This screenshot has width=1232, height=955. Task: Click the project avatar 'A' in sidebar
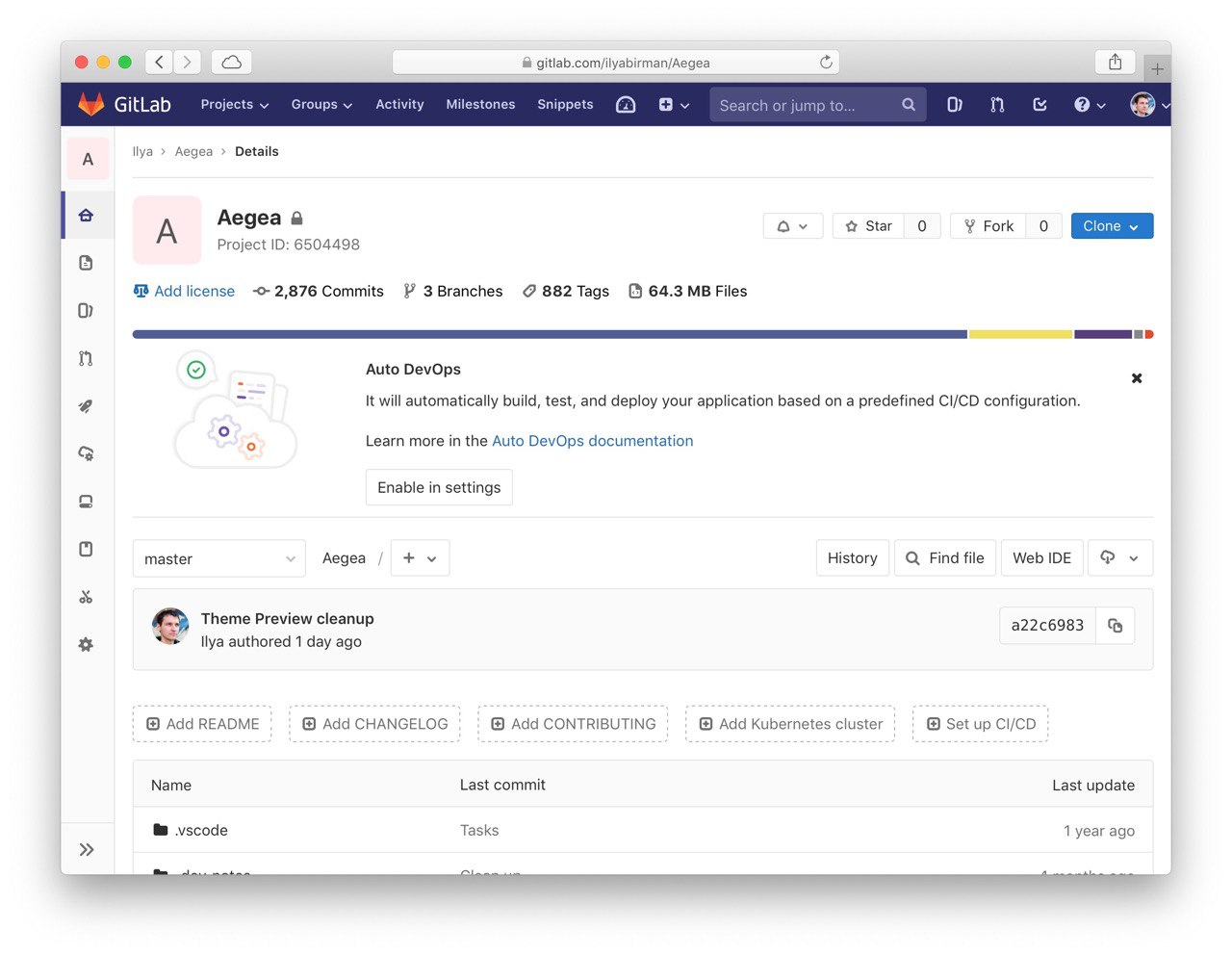tap(88, 159)
